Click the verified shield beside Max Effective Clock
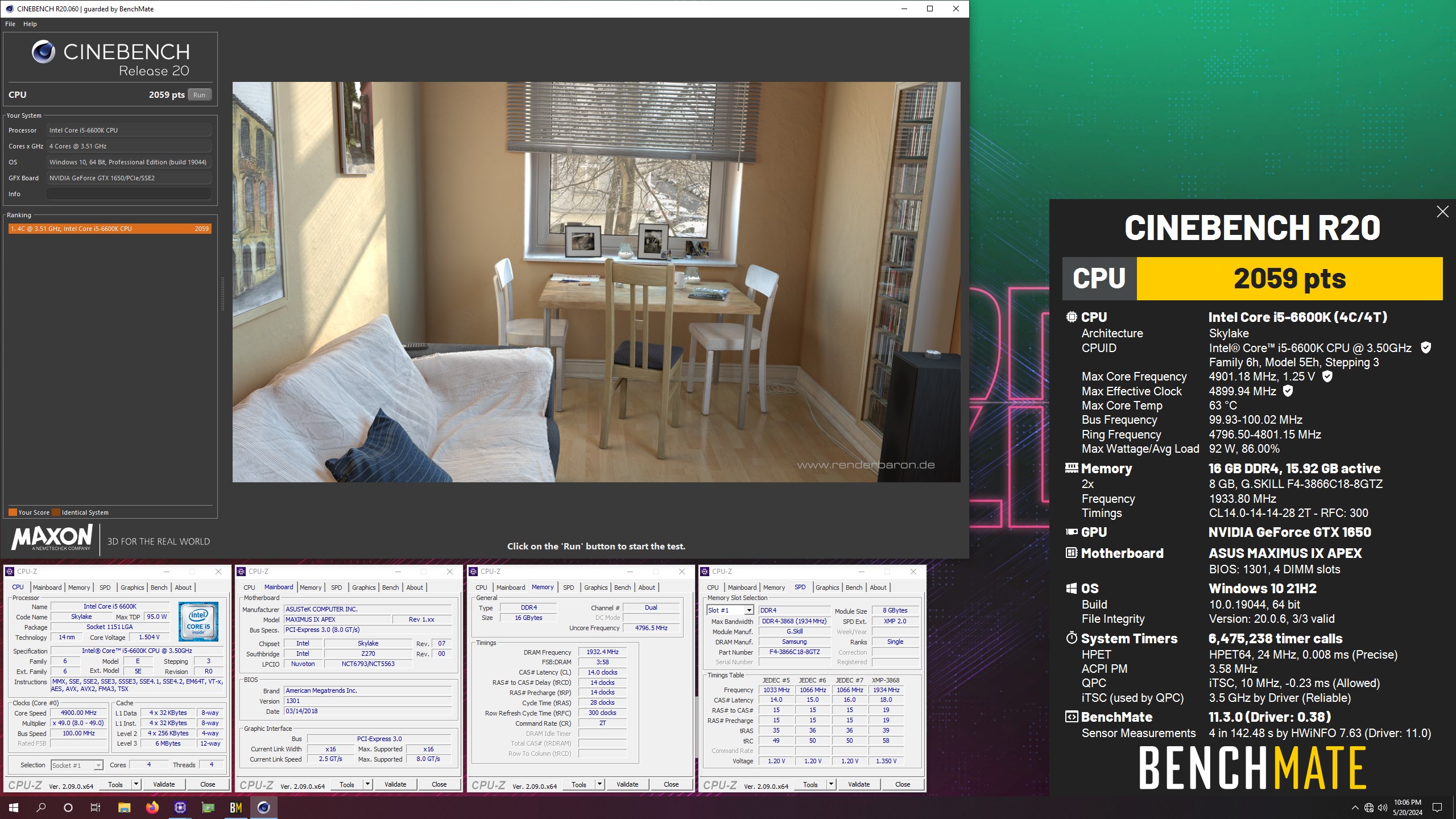Viewport: 1456px width, 819px height. click(x=1288, y=391)
